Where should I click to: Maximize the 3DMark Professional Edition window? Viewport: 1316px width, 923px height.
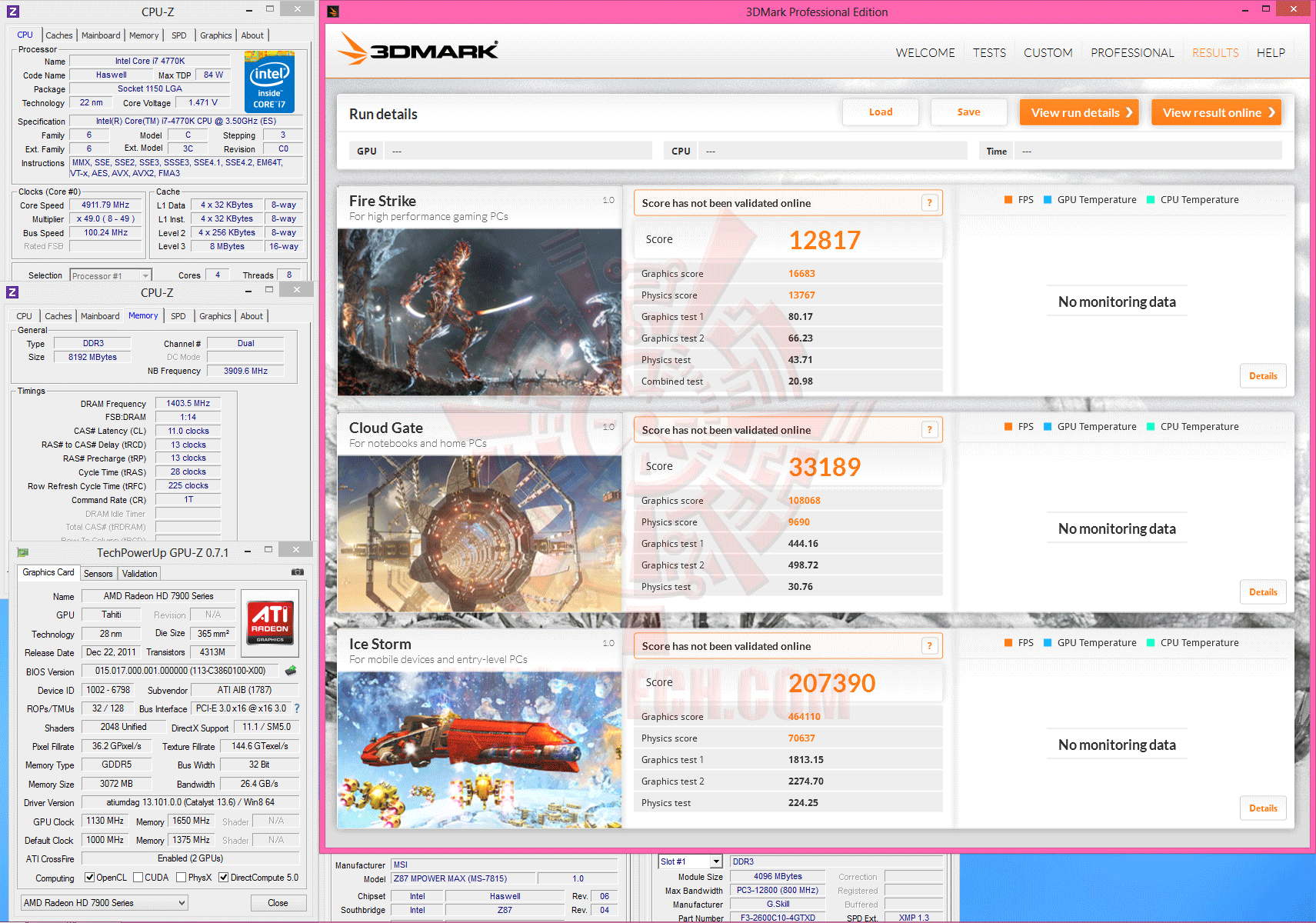coord(1266,9)
